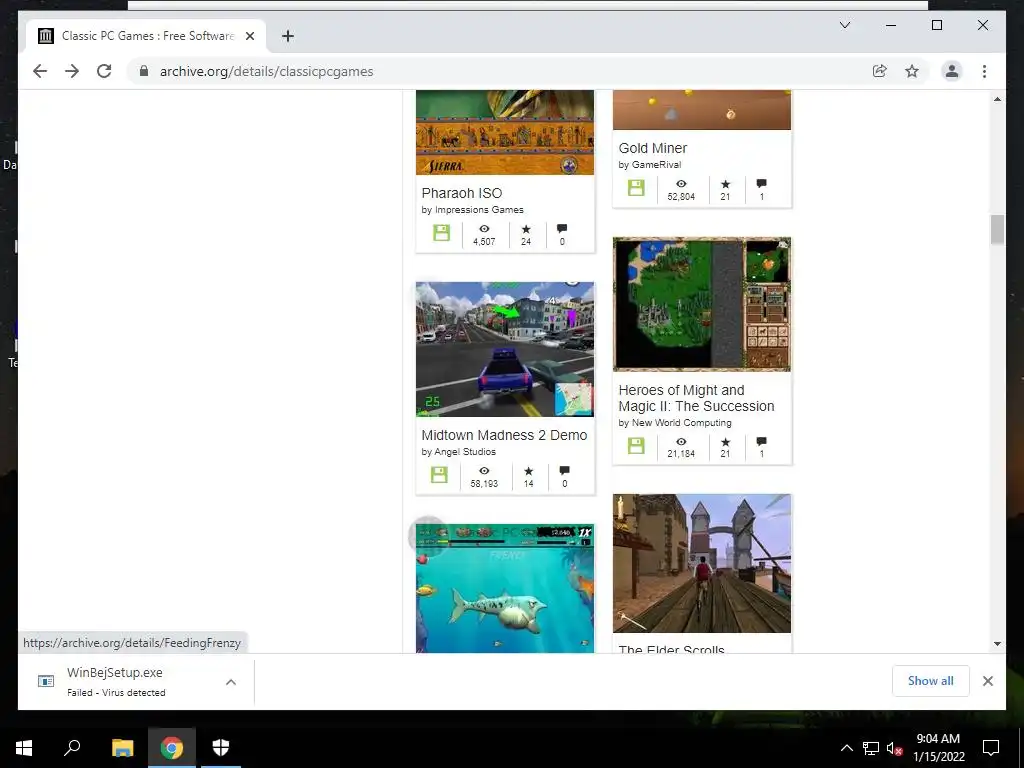The image size is (1024, 768).
Task: Open Windows Security from the taskbar
Action: [x=221, y=748]
